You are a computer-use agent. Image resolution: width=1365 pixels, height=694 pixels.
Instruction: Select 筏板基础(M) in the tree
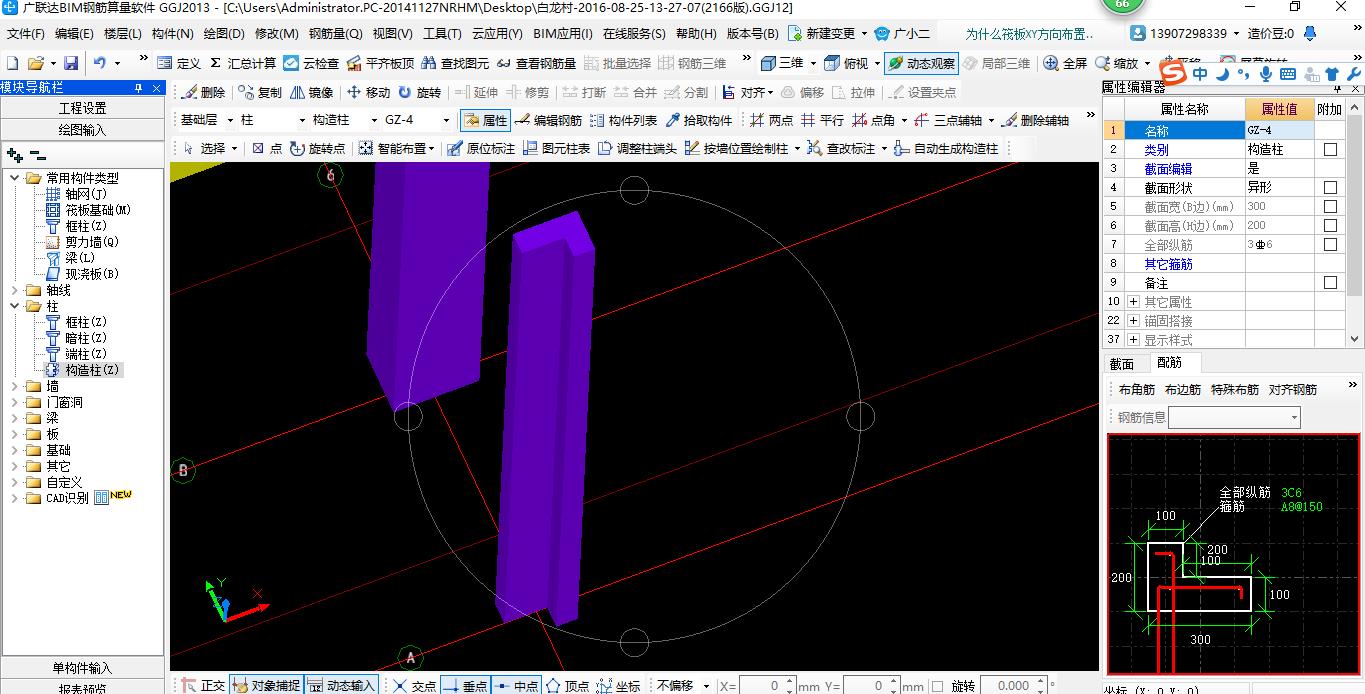coord(98,210)
